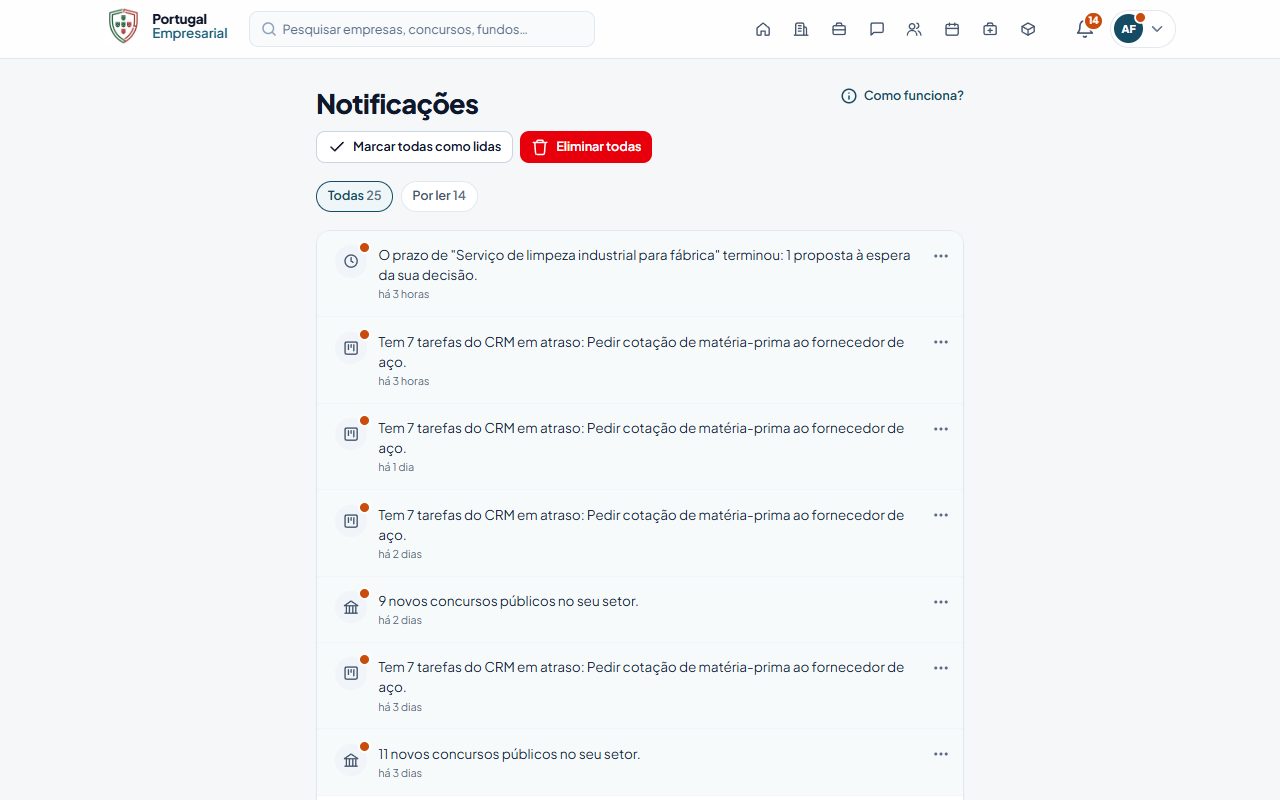Open the people network icon

point(914,29)
